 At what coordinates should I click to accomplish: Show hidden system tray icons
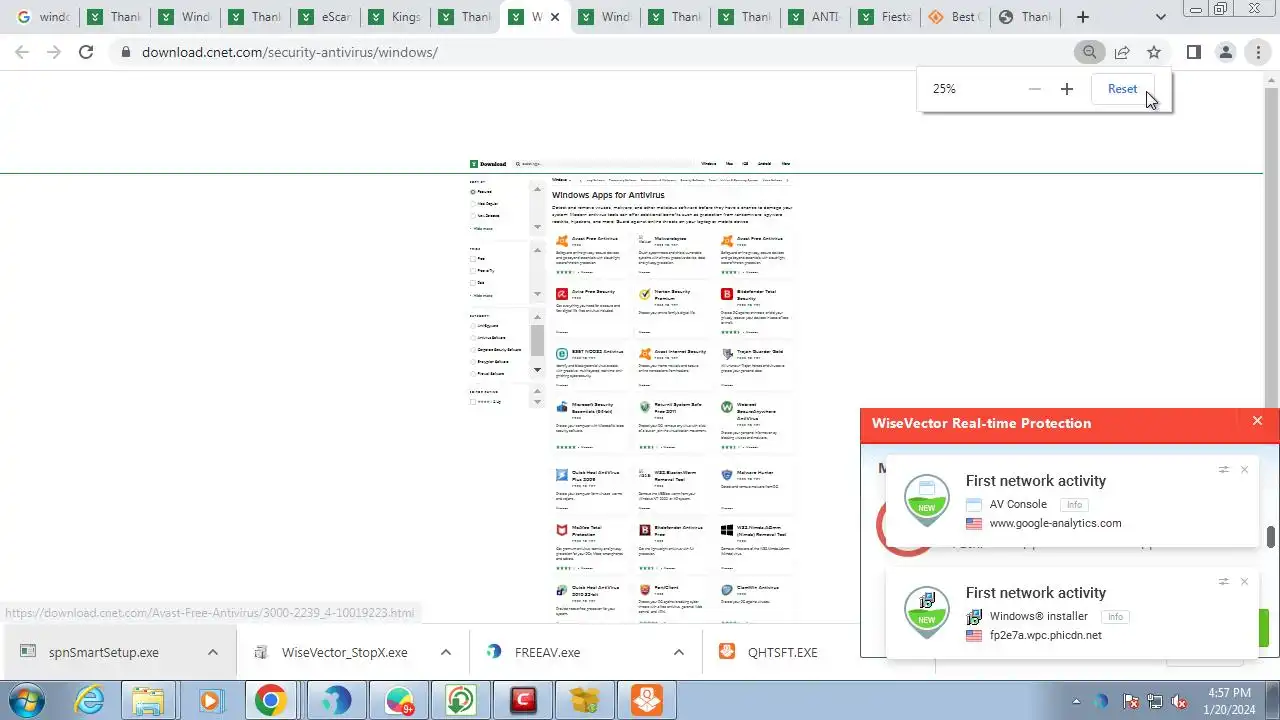pos(1077,701)
